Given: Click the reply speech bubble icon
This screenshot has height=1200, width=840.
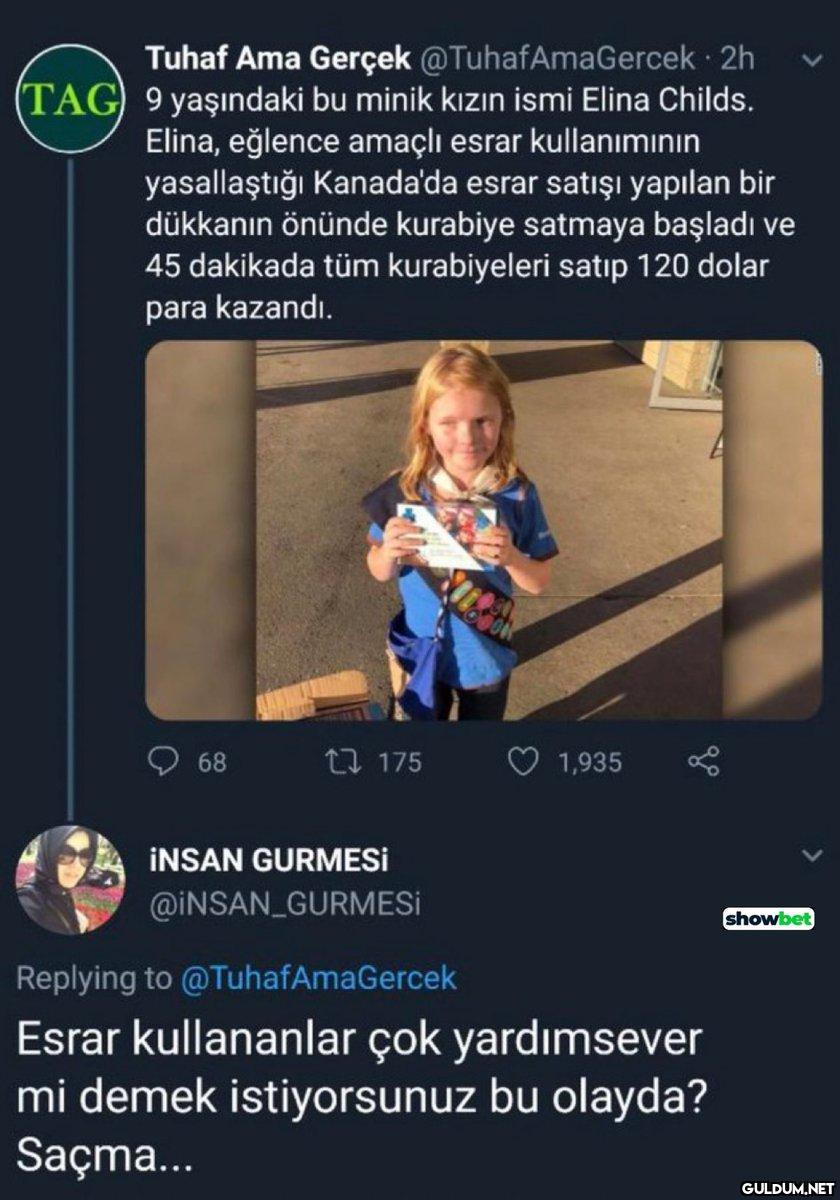Looking at the screenshot, I should click(163, 762).
